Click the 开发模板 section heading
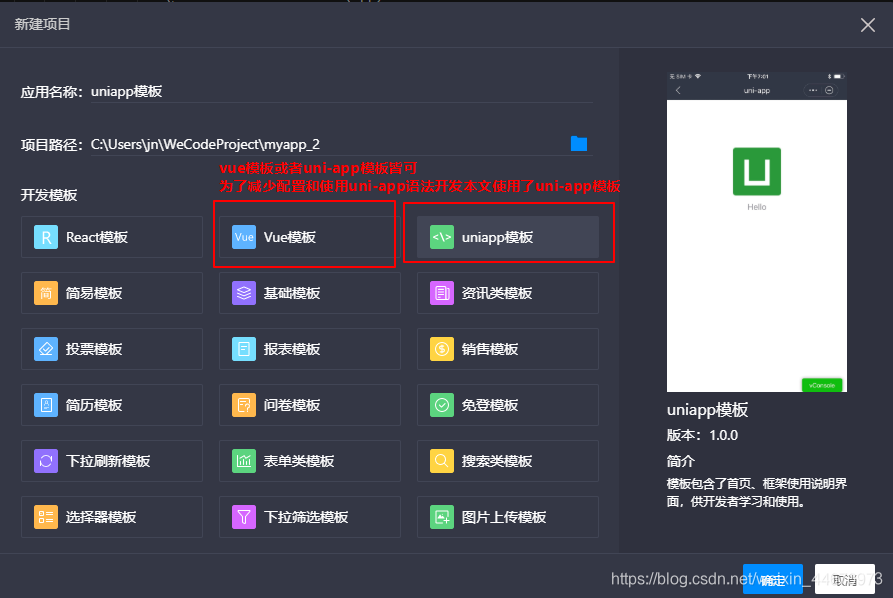This screenshot has height=598, width=893. pyautogui.click(x=49, y=195)
